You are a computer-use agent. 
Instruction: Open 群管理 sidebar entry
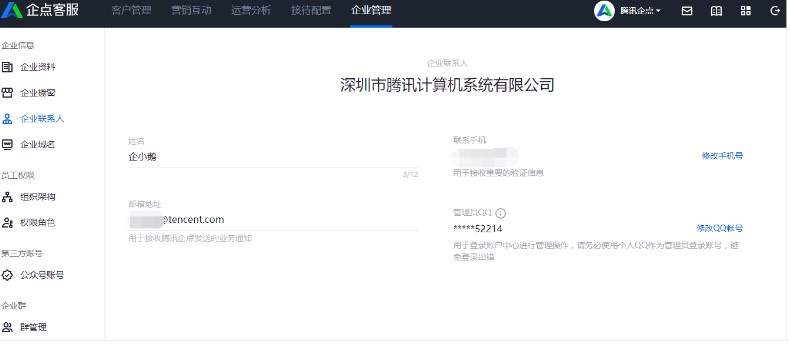tap(33, 327)
